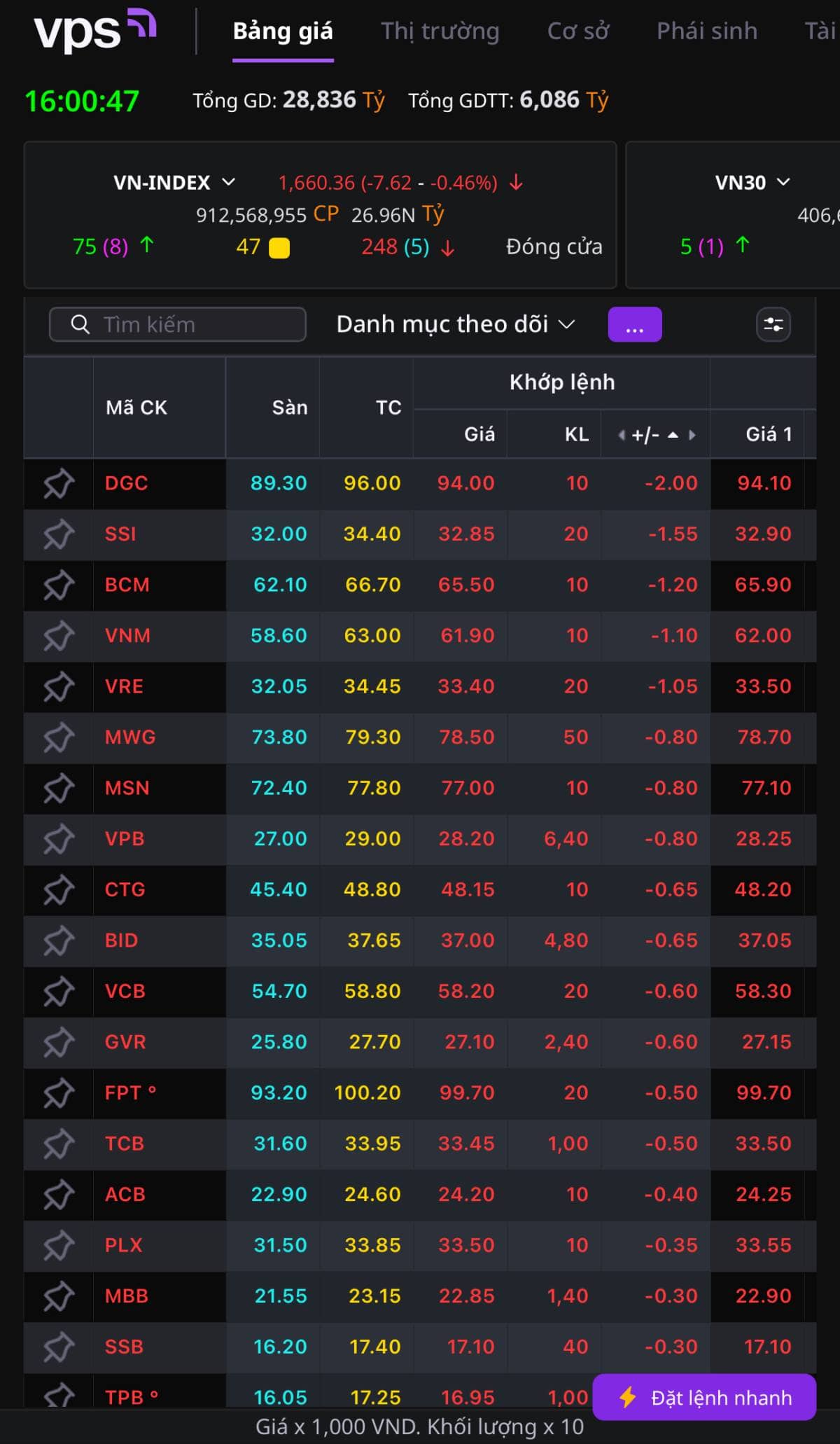Click the pin icon on the FPT row
The image size is (840, 1444).
(59, 1093)
